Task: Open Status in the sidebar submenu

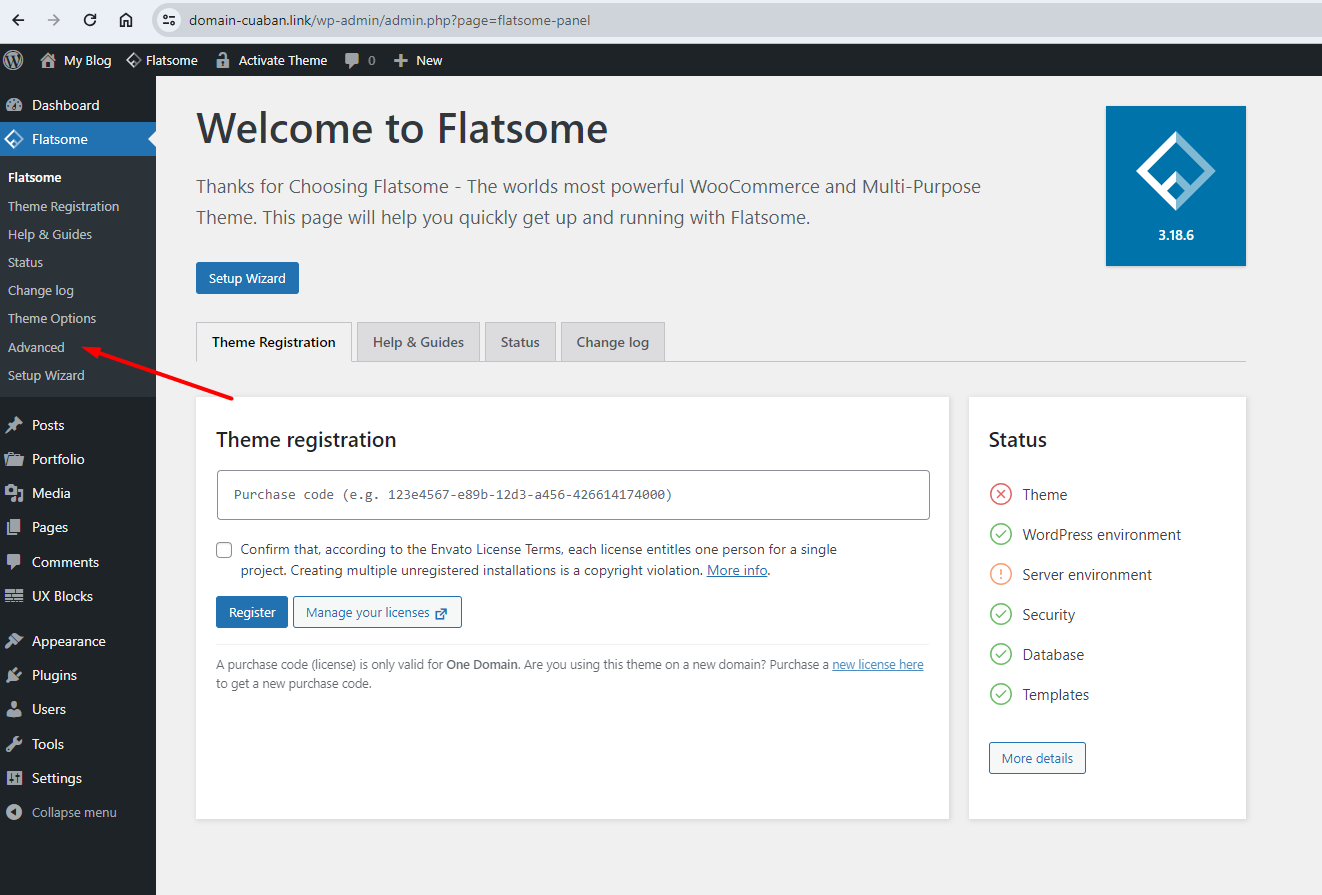Action: [x=26, y=262]
